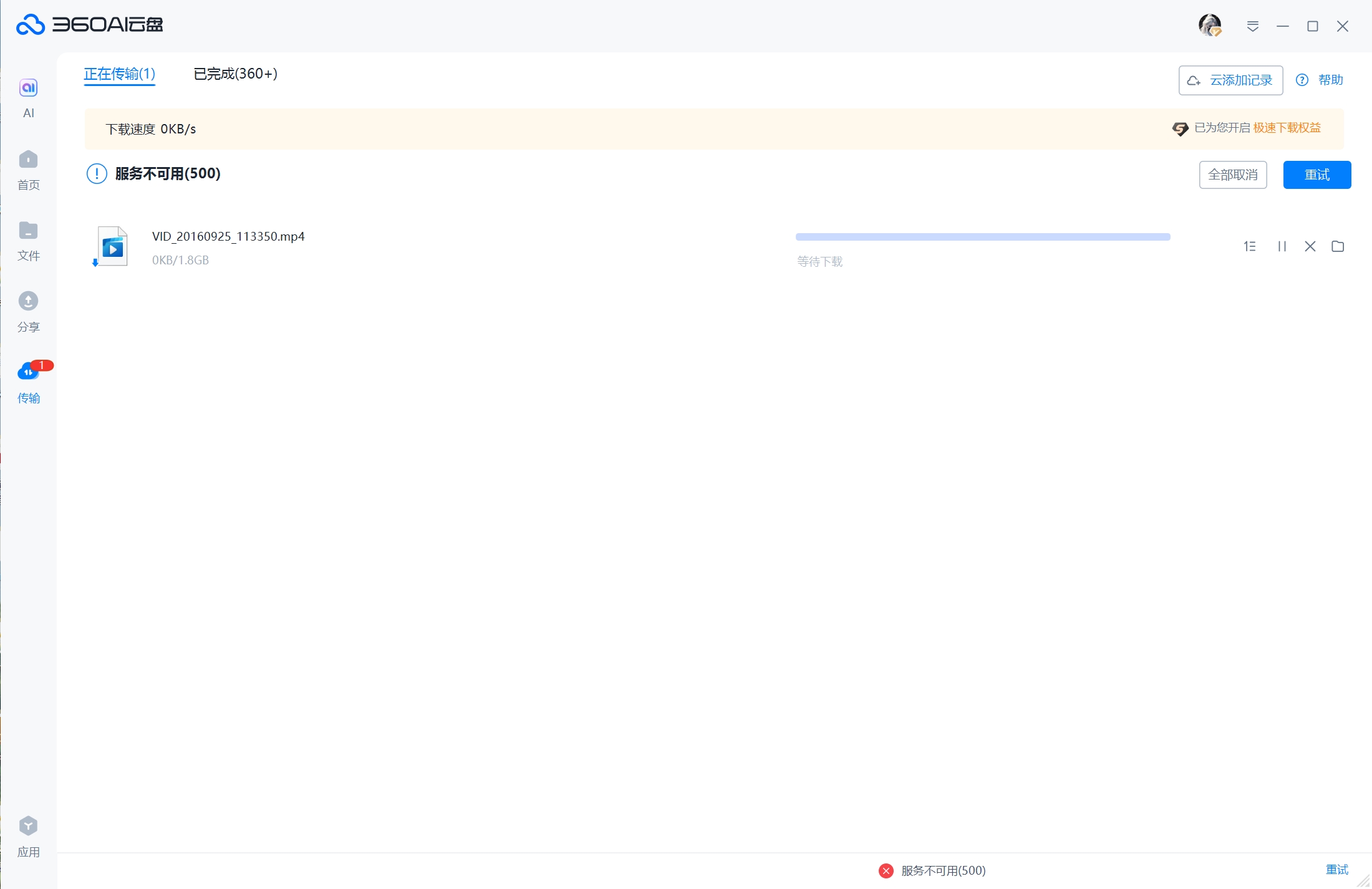Click the user avatar profile picture
Image resolution: width=1372 pixels, height=889 pixels.
click(x=1210, y=26)
